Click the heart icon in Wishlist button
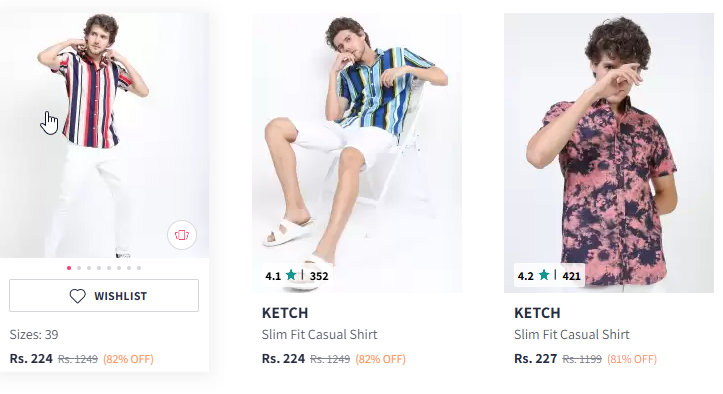The image size is (723, 394). tap(77, 296)
